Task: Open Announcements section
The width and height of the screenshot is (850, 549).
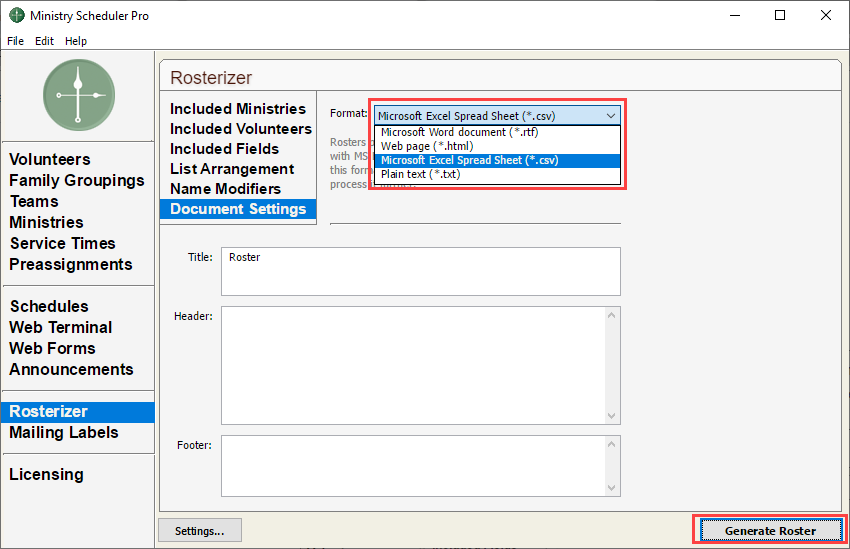Action: 72,370
